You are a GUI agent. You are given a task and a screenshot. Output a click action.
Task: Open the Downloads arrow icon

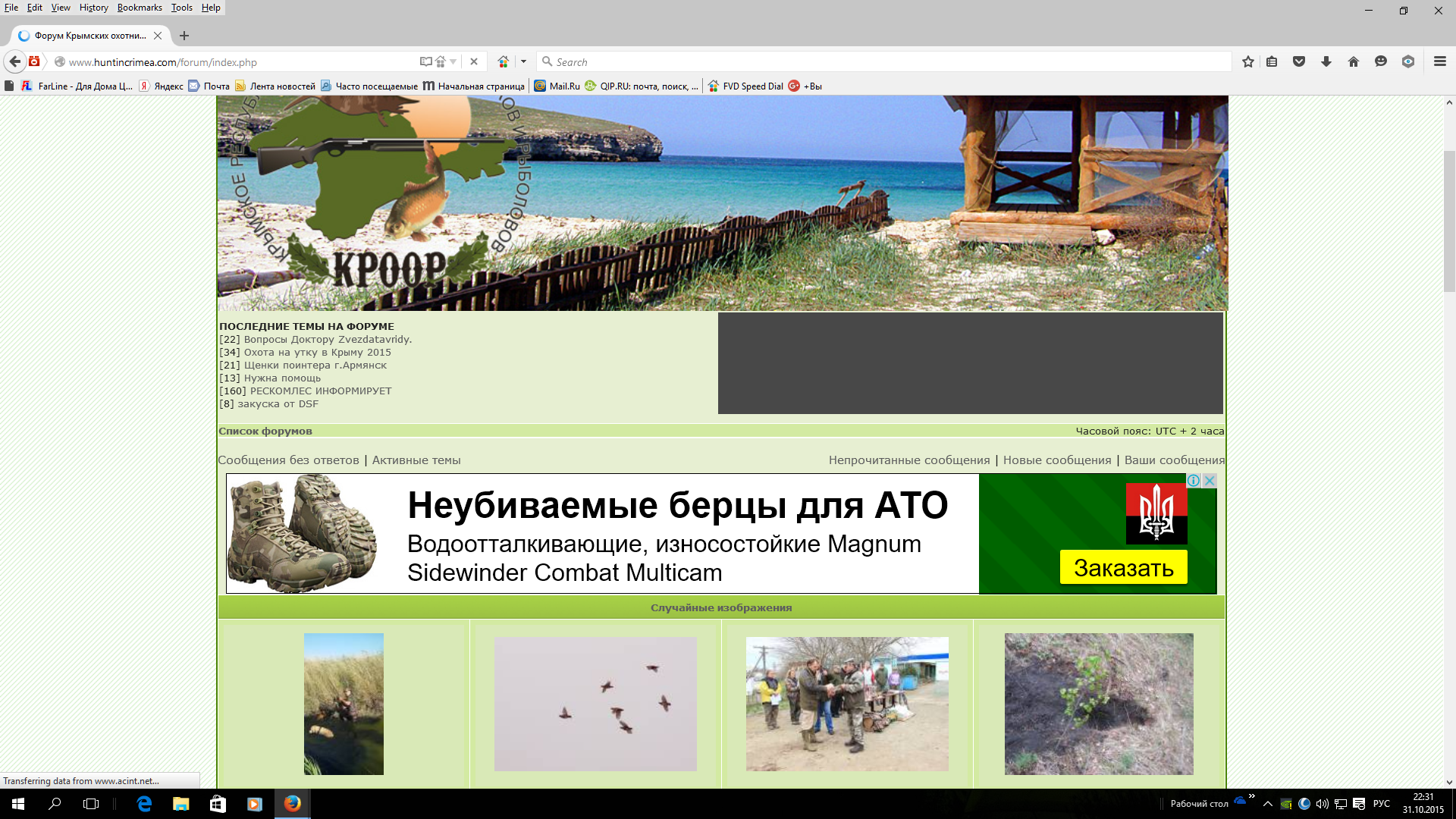pyautogui.click(x=1326, y=61)
